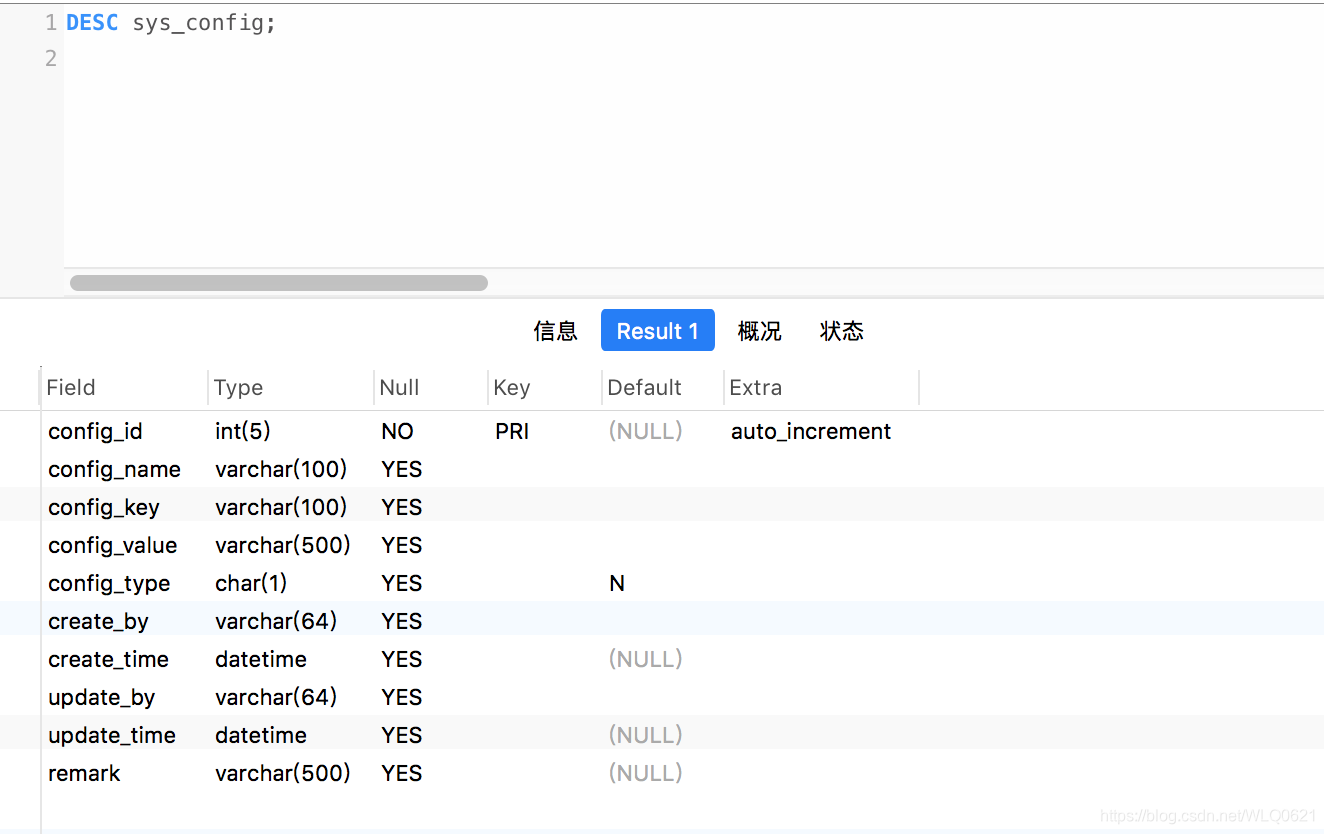Screen dimensions: 1324x834
Task: Click datetime in the update_time row
Action: coord(261,735)
